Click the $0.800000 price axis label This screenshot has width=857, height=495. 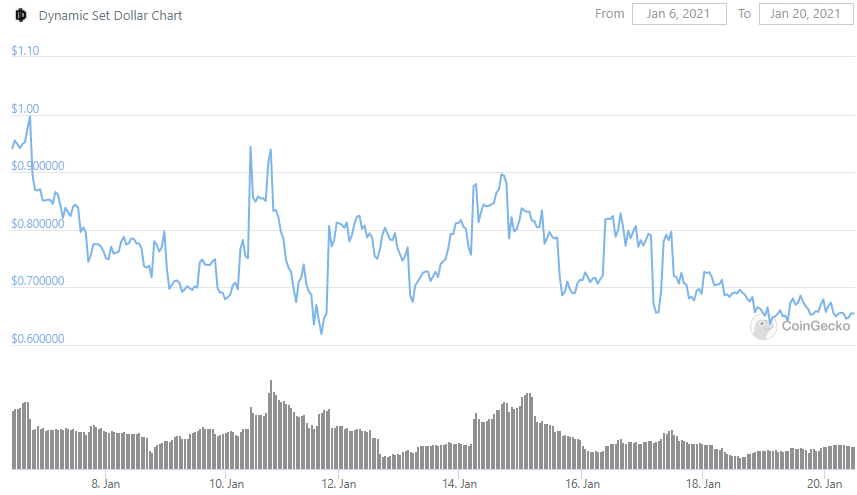(x=38, y=224)
